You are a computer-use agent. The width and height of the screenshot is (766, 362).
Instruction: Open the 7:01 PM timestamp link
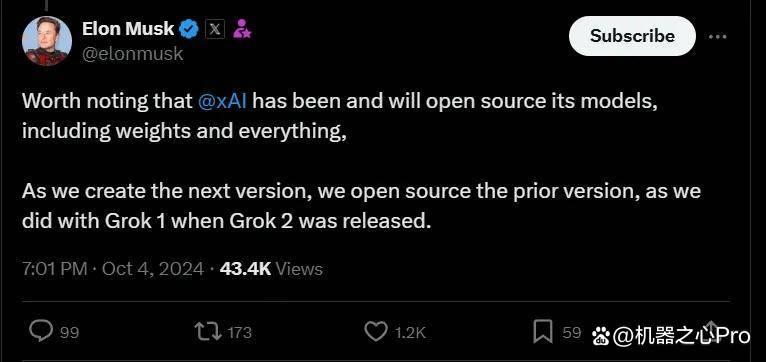[55, 269]
